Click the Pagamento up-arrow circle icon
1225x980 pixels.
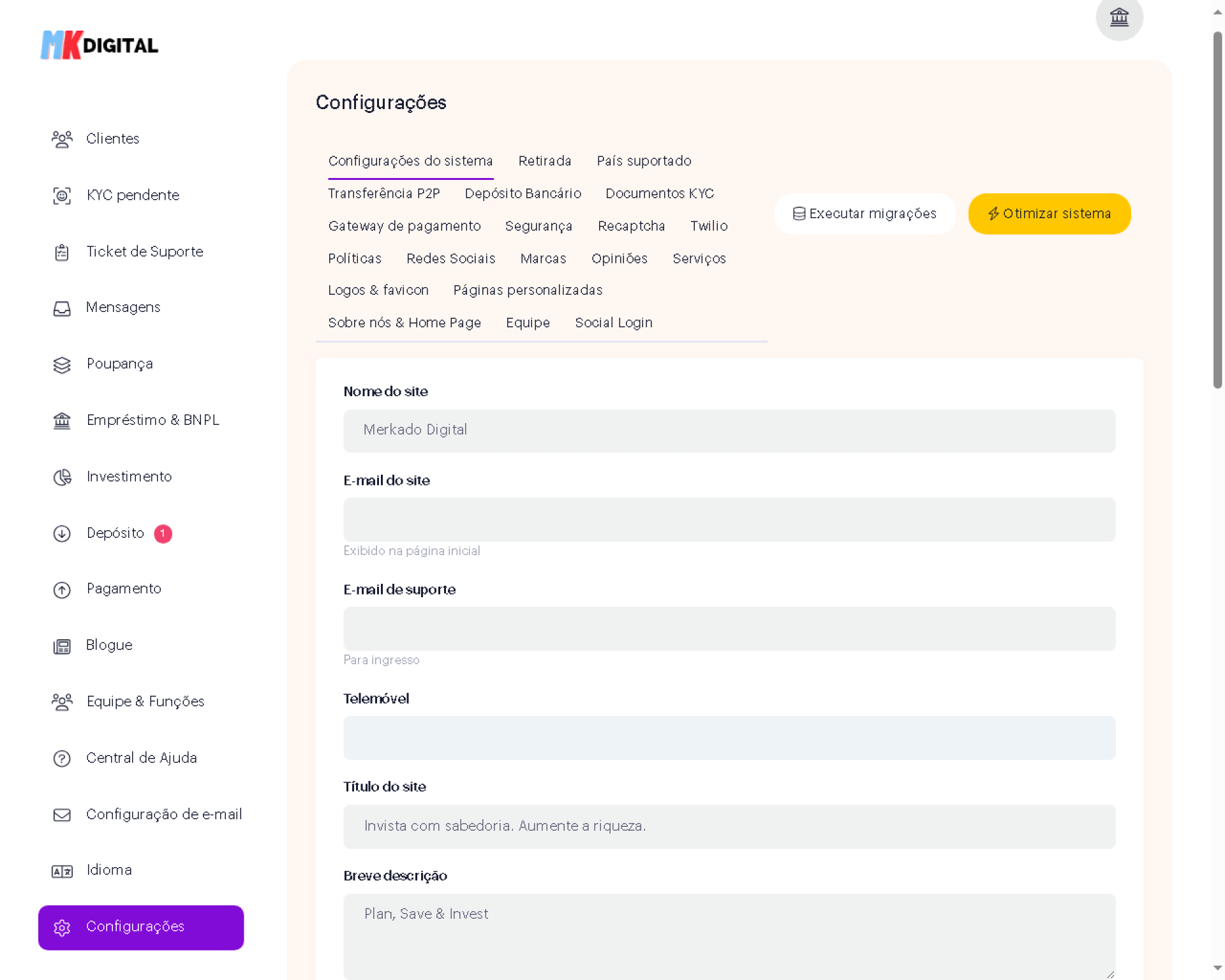point(62,590)
